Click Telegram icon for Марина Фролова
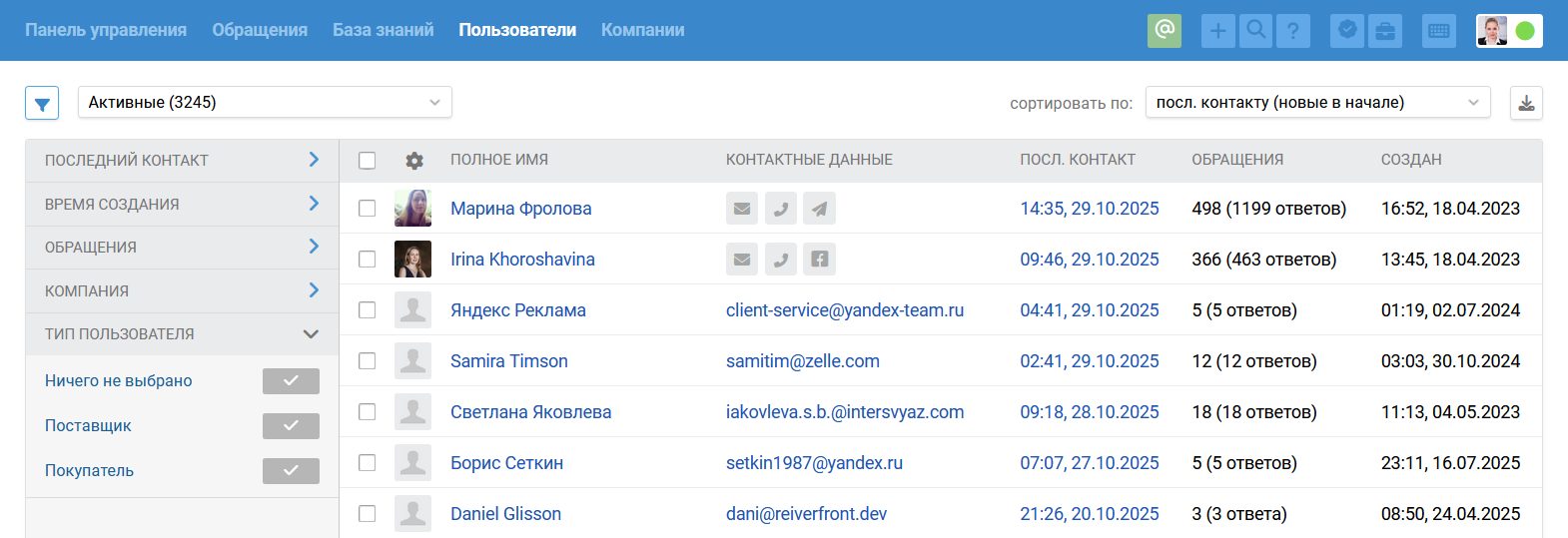 pyautogui.click(x=819, y=209)
